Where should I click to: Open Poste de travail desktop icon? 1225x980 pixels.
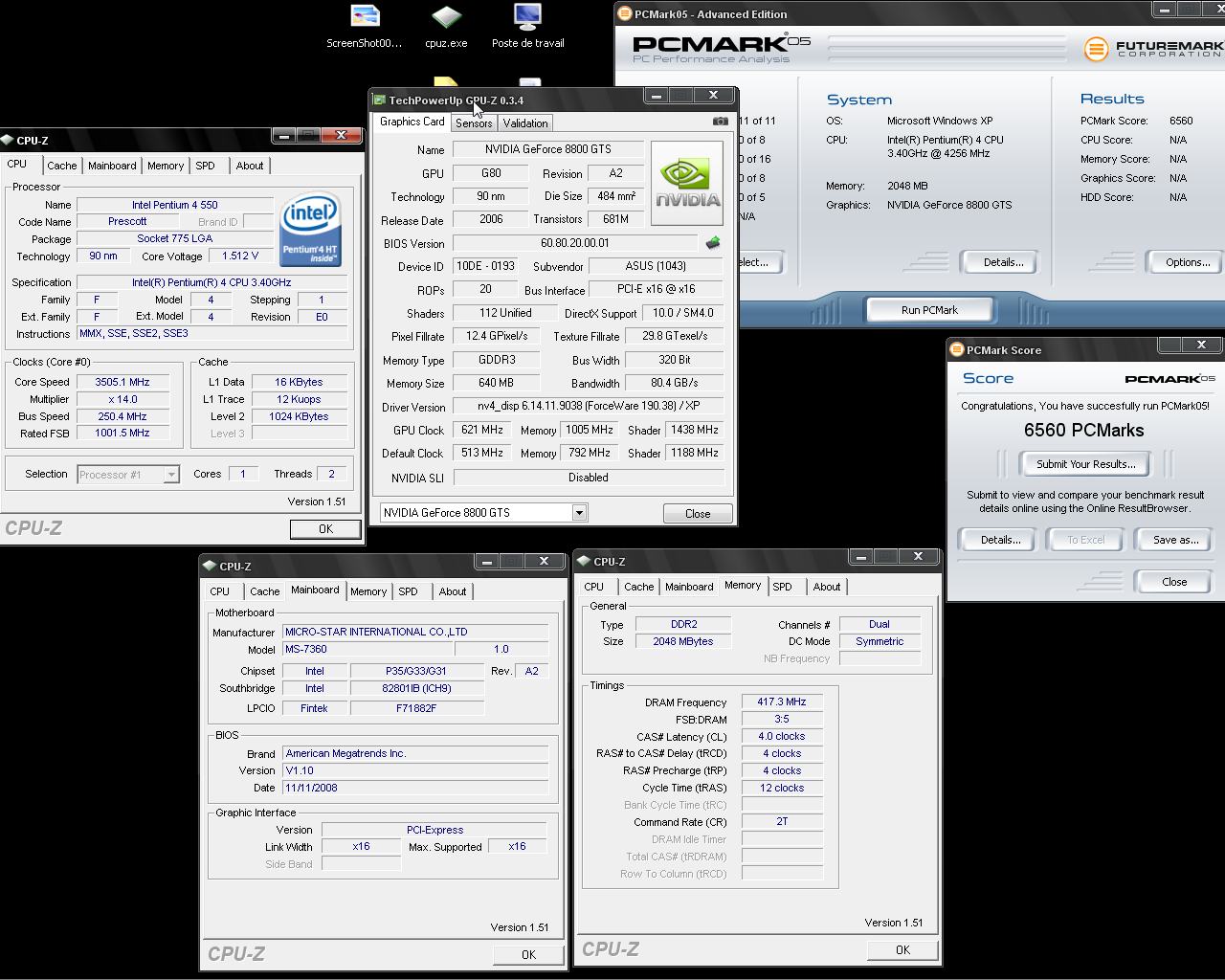click(x=527, y=27)
